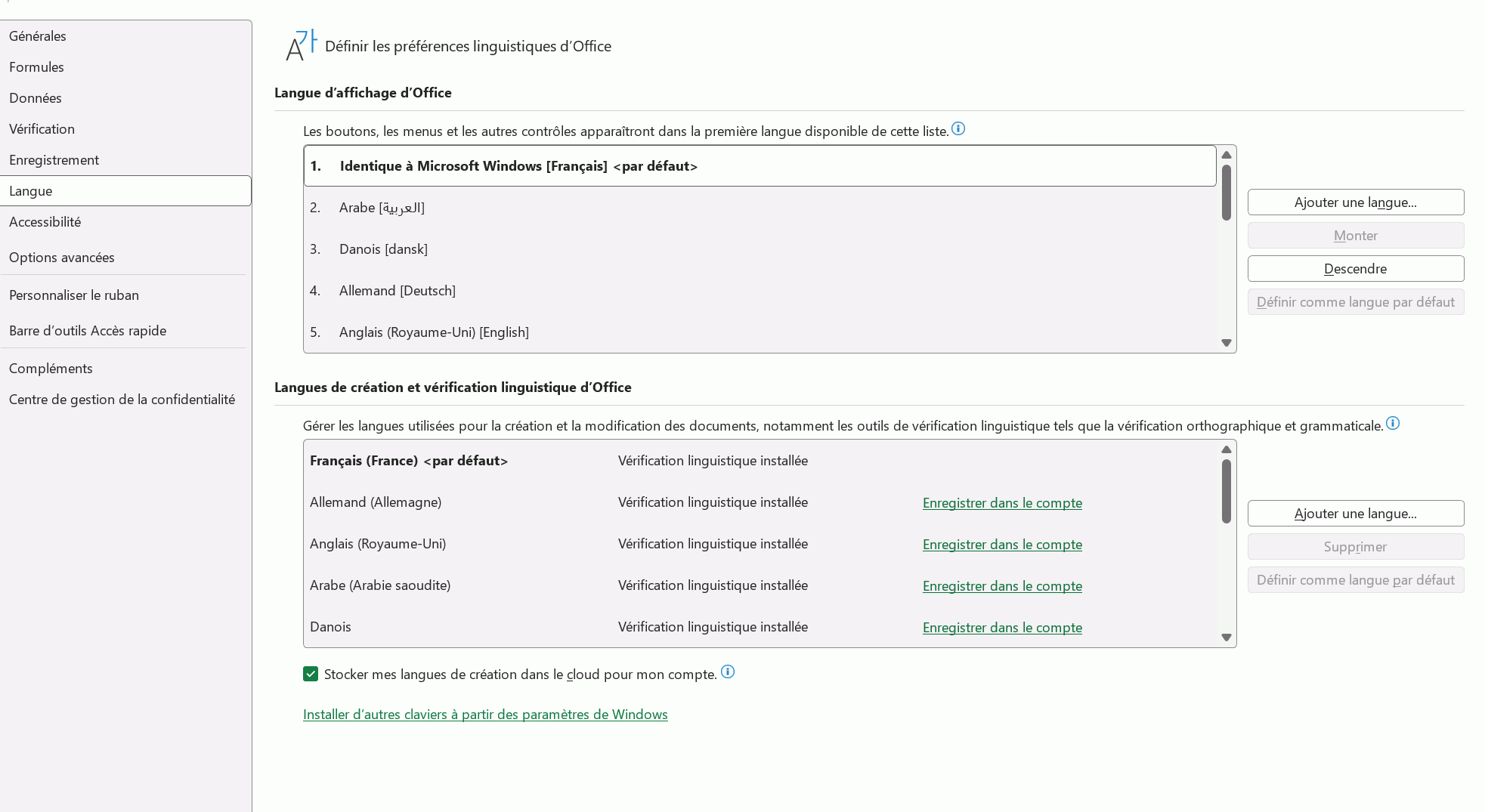Open Enregistrer dans le compte link for Allemand

tap(1002, 503)
